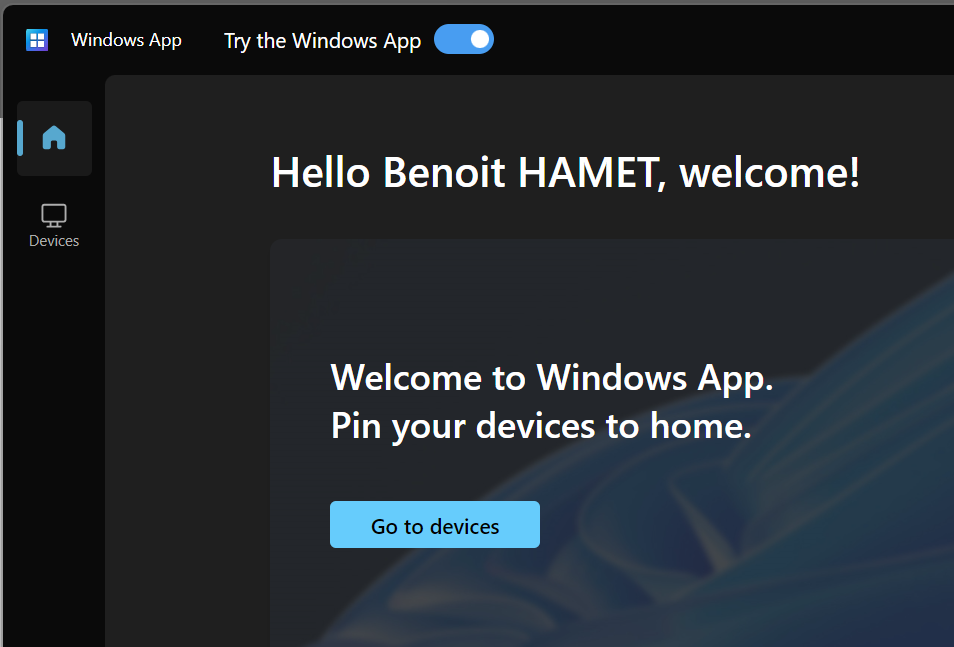Viewport: 954px width, 647px height.
Task: Click the white knob of the toggle switch
Action: click(x=480, y=40)
